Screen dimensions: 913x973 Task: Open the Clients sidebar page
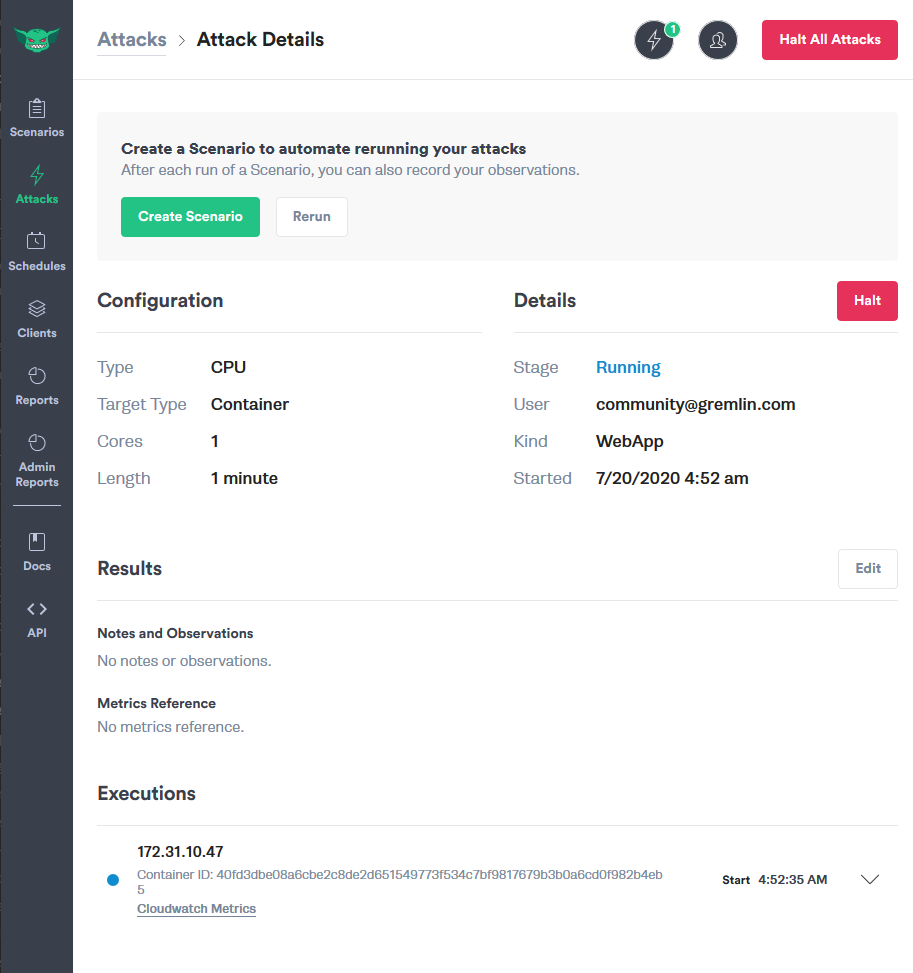pos(37,319)
